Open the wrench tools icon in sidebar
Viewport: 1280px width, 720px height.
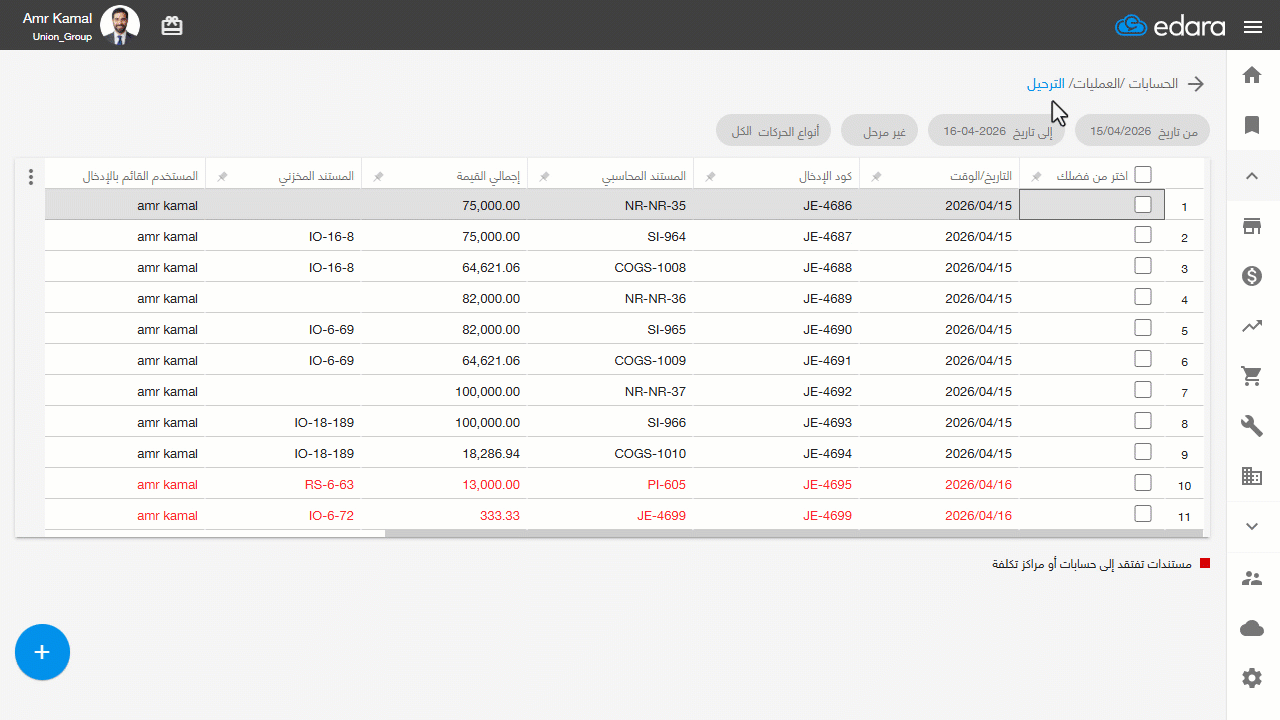[1252, 426]
